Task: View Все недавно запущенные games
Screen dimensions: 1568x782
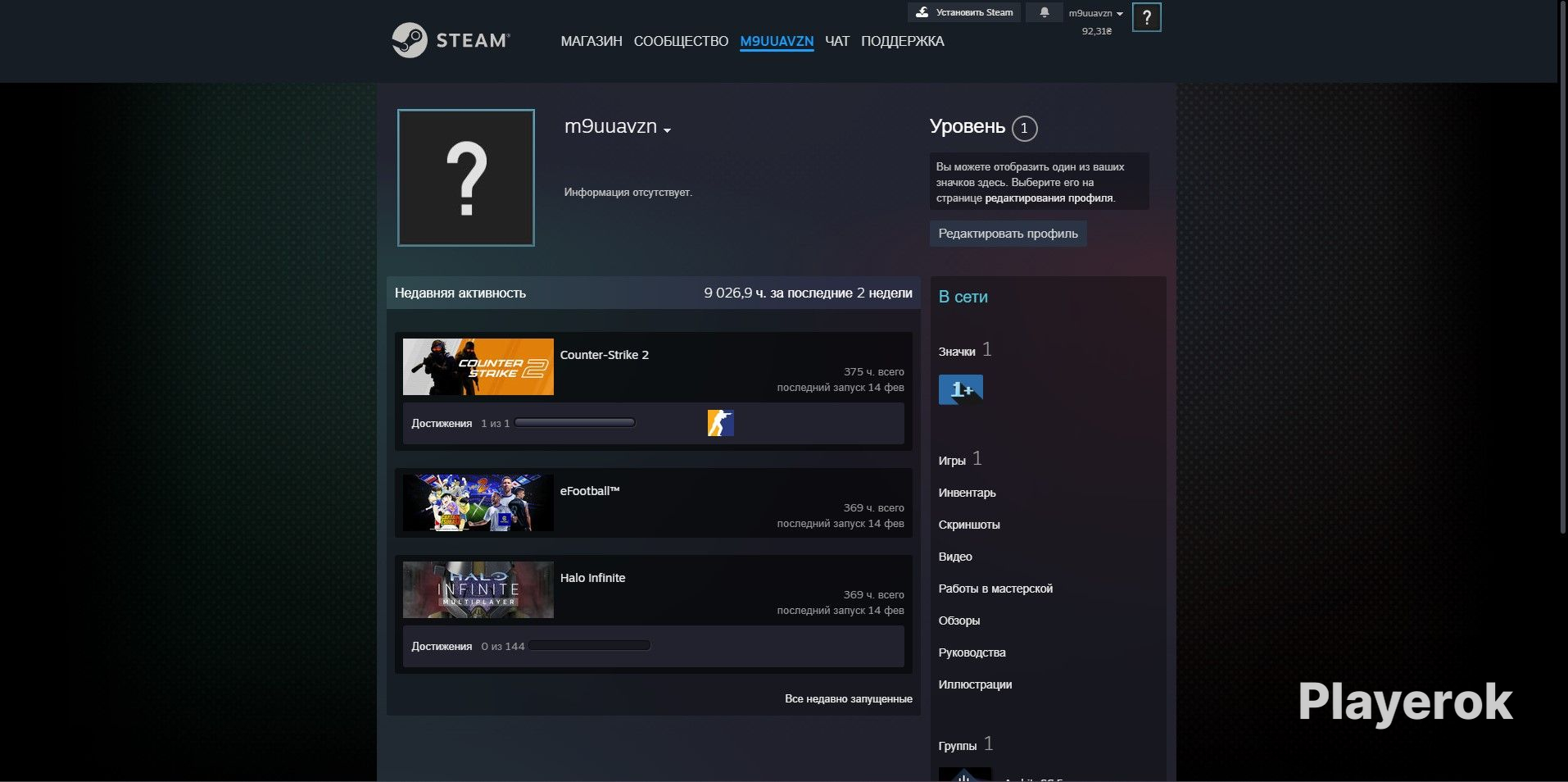Action: tap(849, 699)
